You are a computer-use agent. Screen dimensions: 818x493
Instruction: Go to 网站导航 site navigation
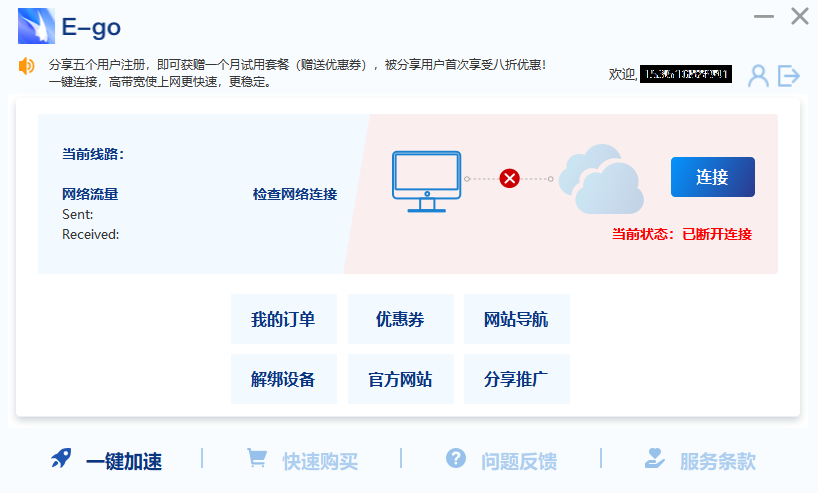516,320
